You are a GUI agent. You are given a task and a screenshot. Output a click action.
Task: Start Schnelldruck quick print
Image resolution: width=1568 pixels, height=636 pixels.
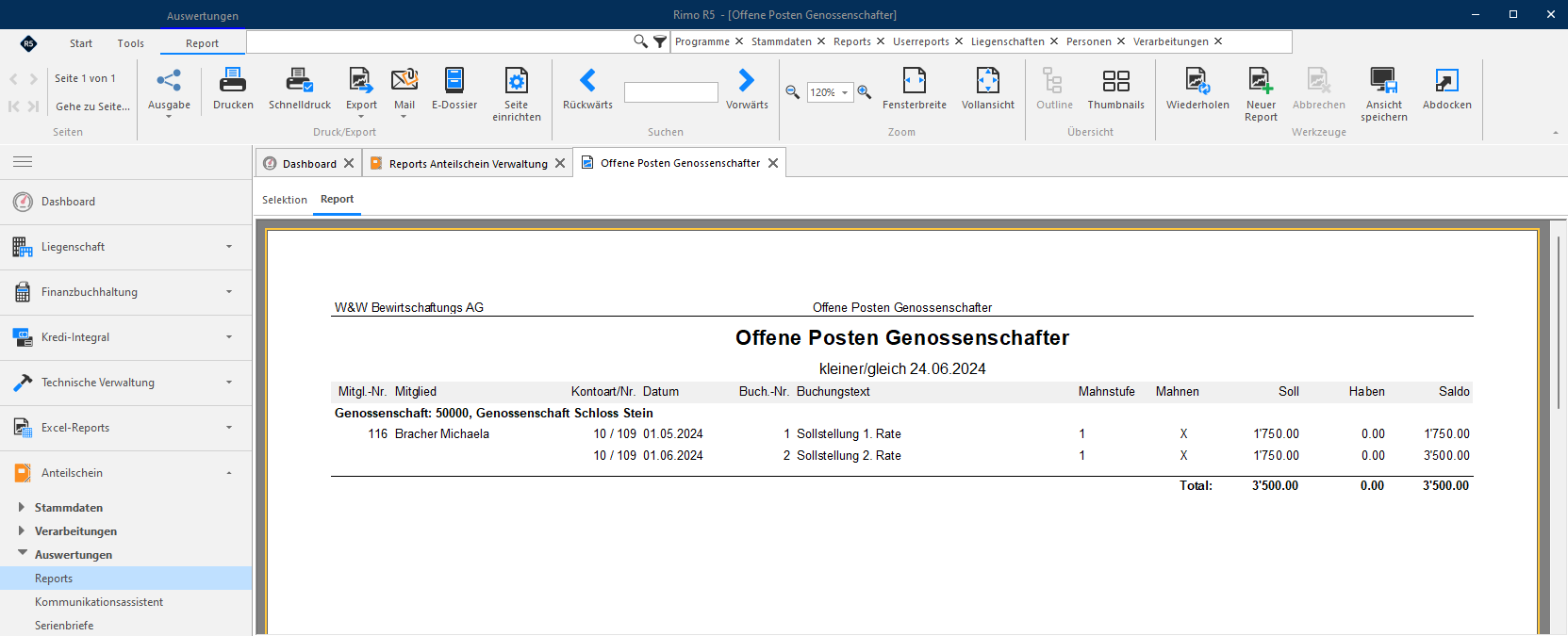(x=300, y=90)
